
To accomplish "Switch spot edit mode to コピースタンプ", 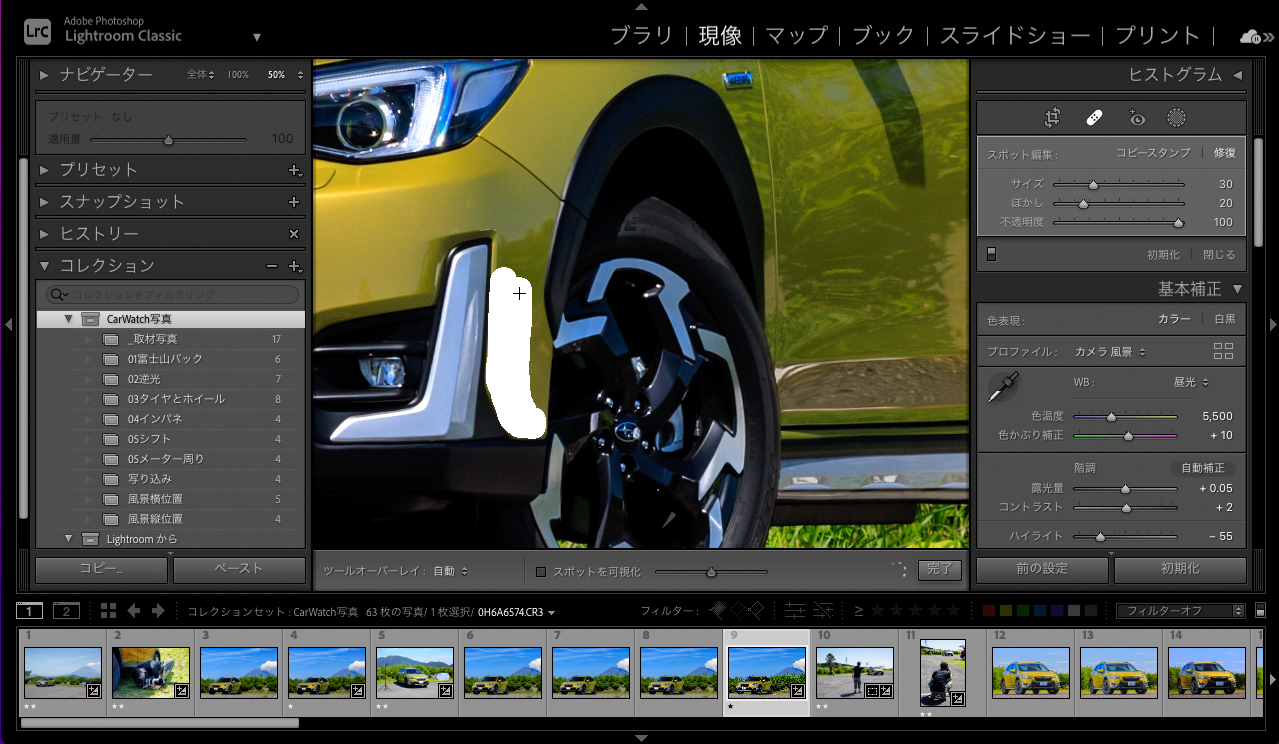I will (1153, 153).
